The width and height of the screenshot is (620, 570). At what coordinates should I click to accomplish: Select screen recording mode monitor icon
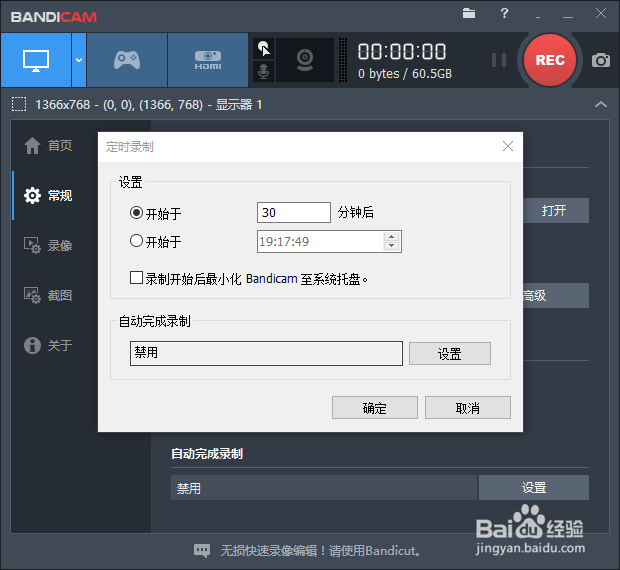pos(36,60)
